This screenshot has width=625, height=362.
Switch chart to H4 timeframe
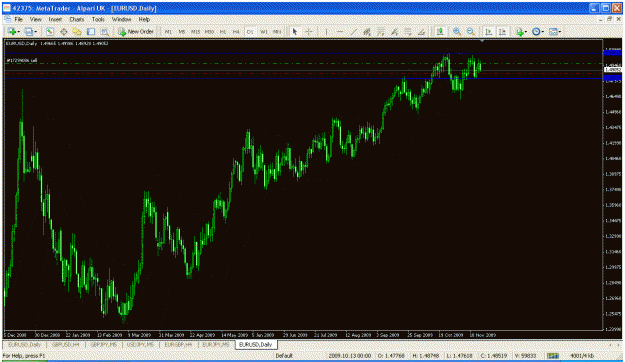tap(236, 31)
